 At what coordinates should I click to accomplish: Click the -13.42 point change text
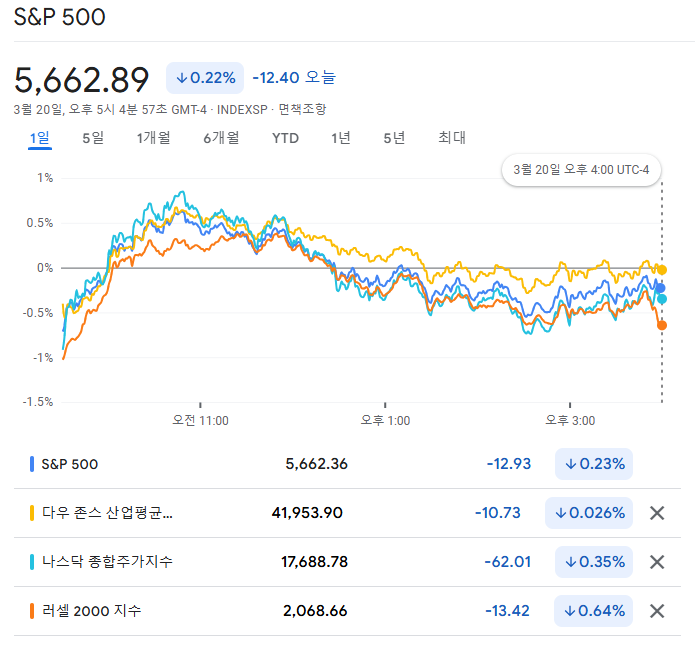click(x=508, y=611)
